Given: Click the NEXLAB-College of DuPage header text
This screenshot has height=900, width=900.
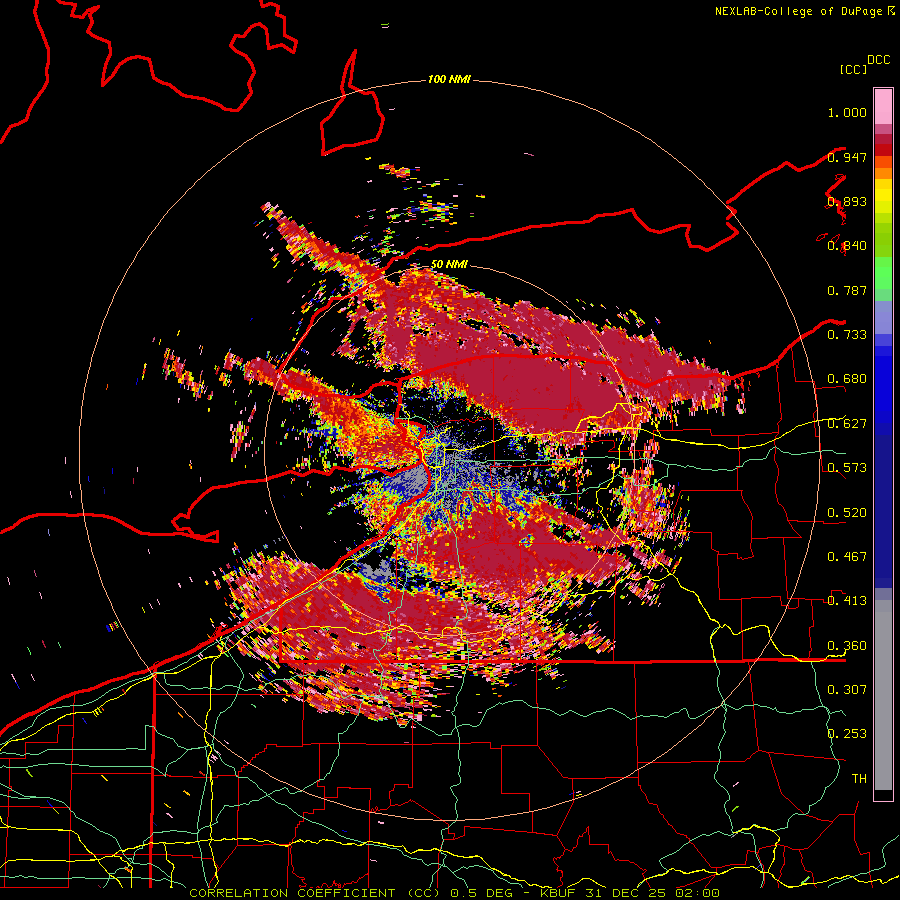Looking at the screenshot, I should pos(798,11).
